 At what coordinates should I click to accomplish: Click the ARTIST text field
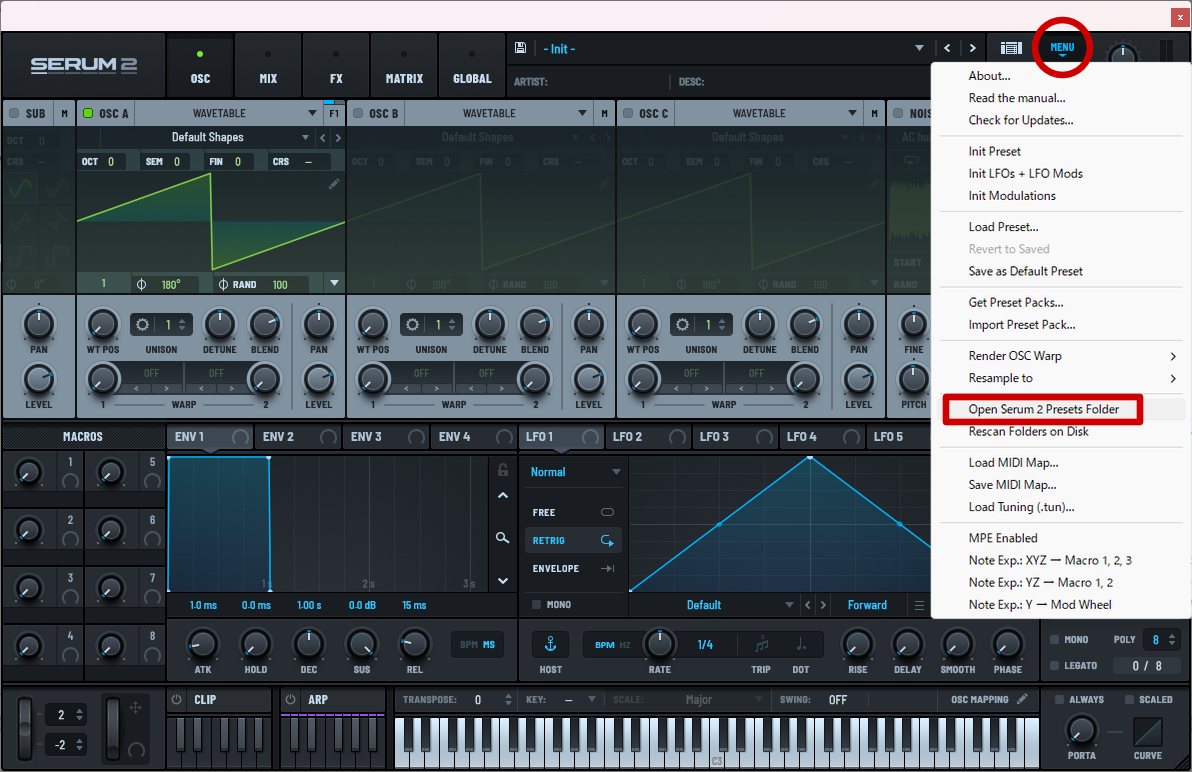pyautogui.click(x=586, y=81)
